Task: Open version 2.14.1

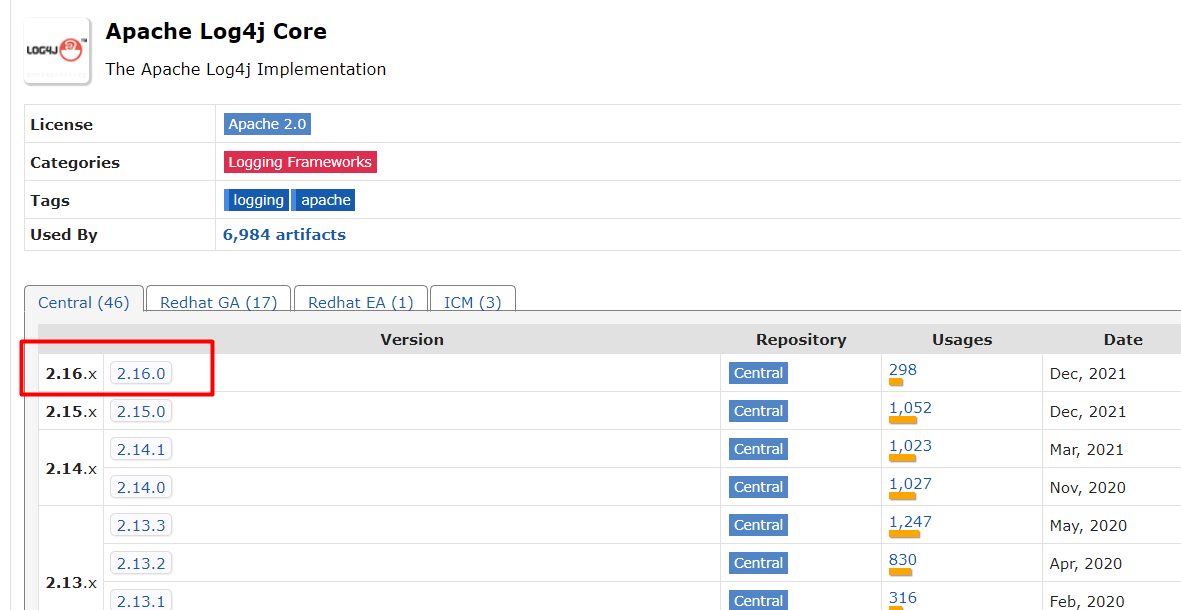Action: coord(141,450)
